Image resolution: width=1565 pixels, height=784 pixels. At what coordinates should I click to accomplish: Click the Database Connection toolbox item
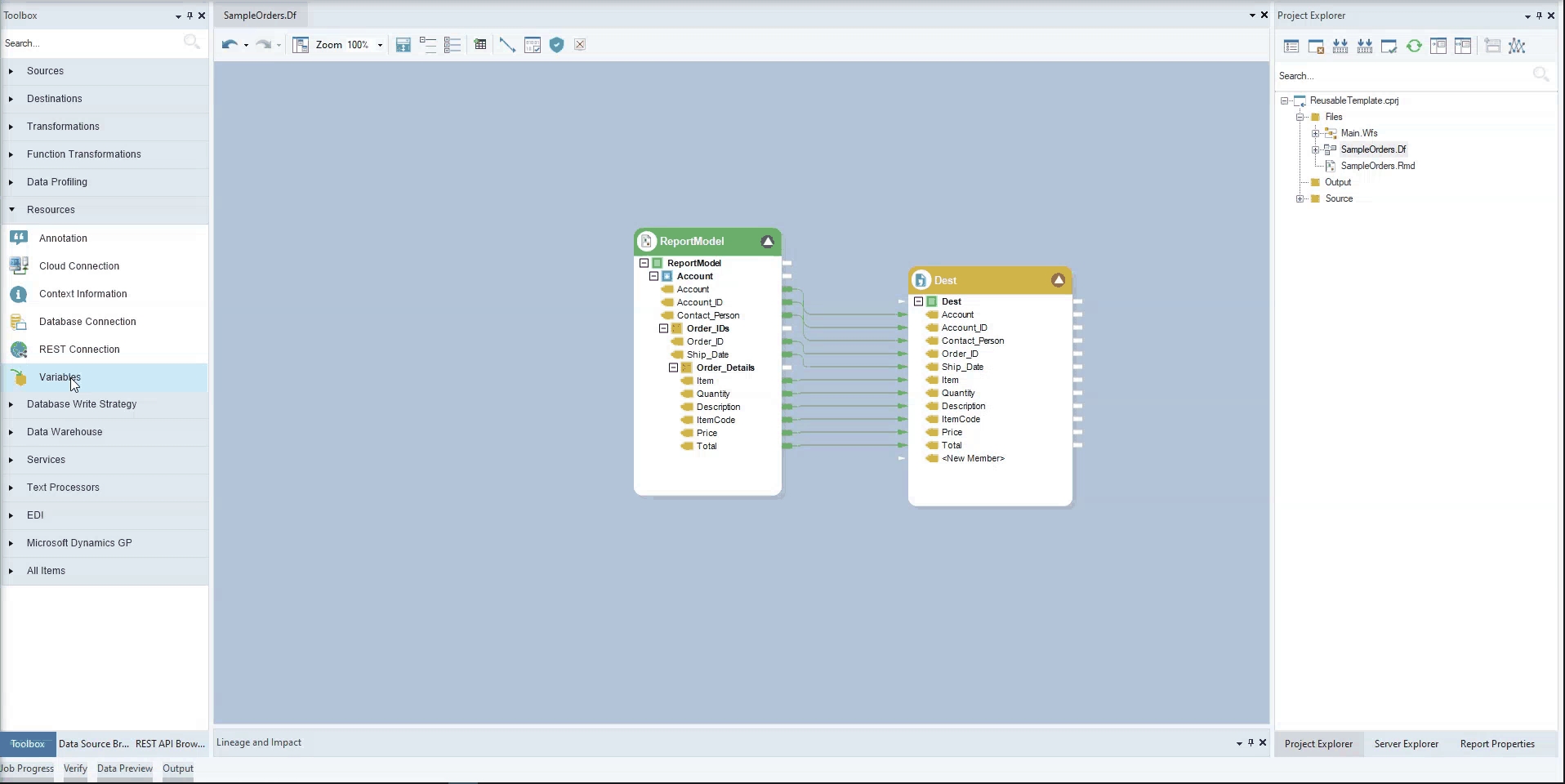pyautogui.click(x=87, y=322)
